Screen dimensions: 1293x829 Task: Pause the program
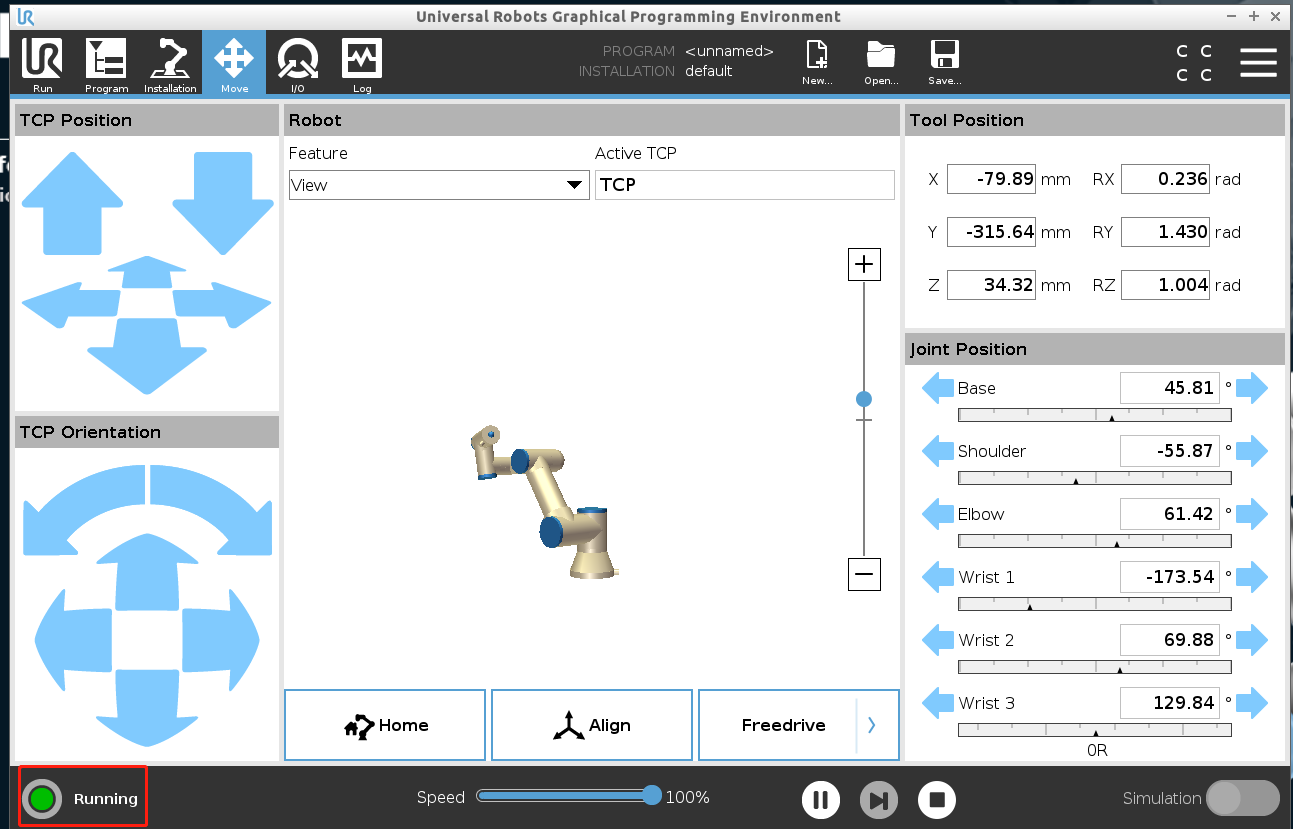click(820, 800)
